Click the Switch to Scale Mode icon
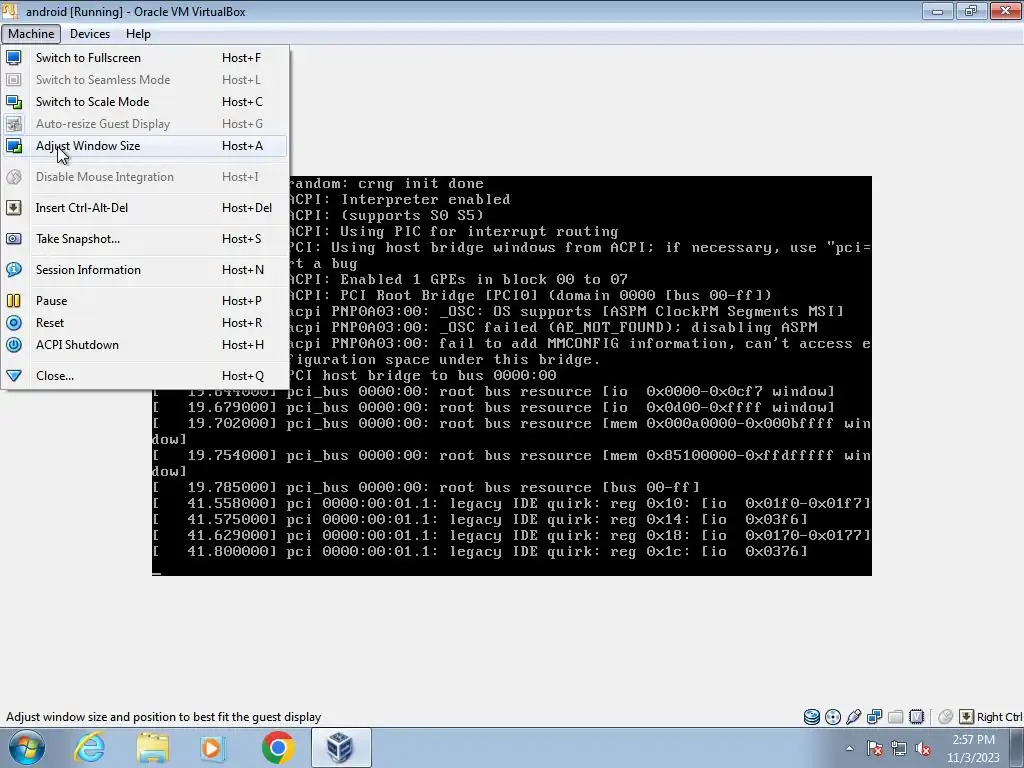 pos(14,102)
